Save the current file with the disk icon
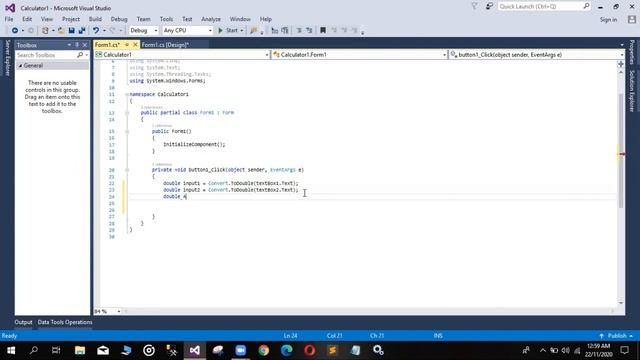The height and width of the screenshot is (360, 640). (71, 31)
